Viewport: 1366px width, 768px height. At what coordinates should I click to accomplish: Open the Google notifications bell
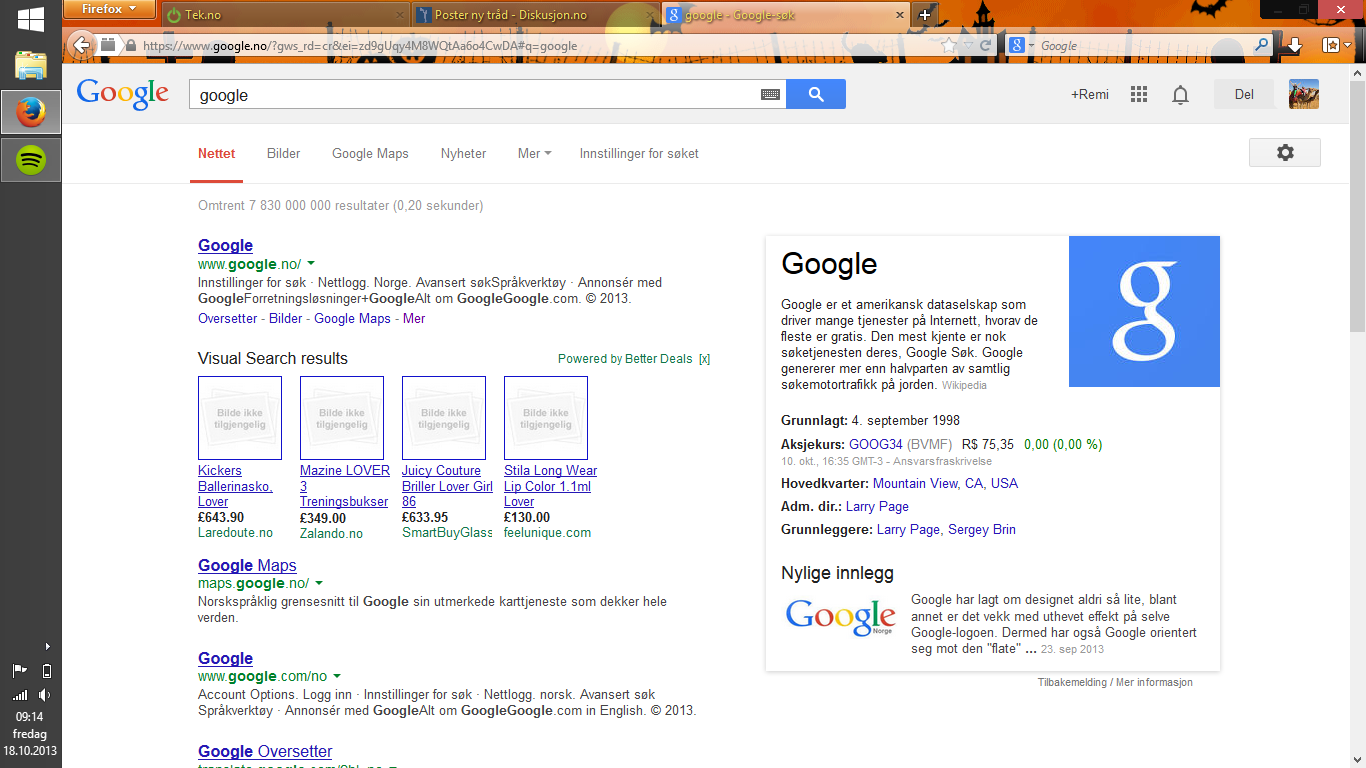point(1180,95)
